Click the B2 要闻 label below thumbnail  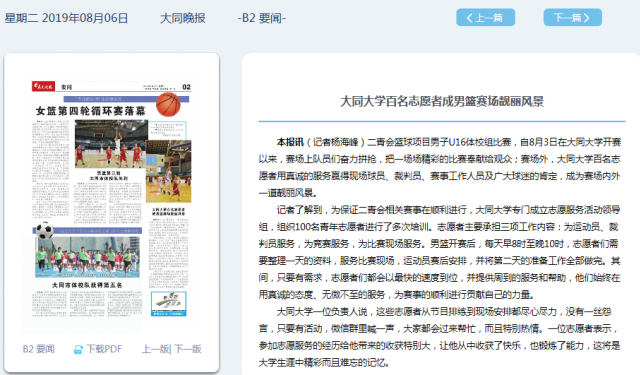point(39,349)
